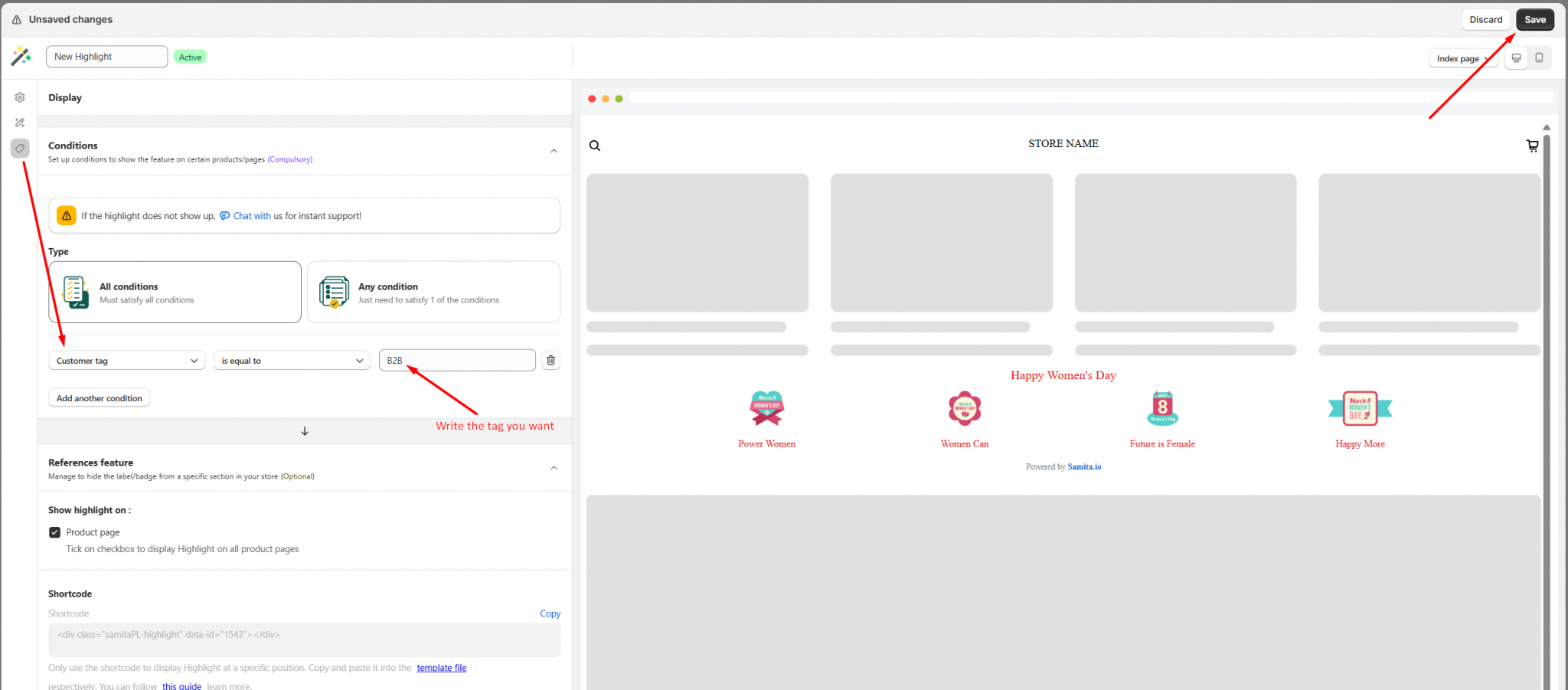Image resolution: width=1568 pixels, height=690 pixels.
Task: Click the Save button
Action: click(x=1534, y=20)
